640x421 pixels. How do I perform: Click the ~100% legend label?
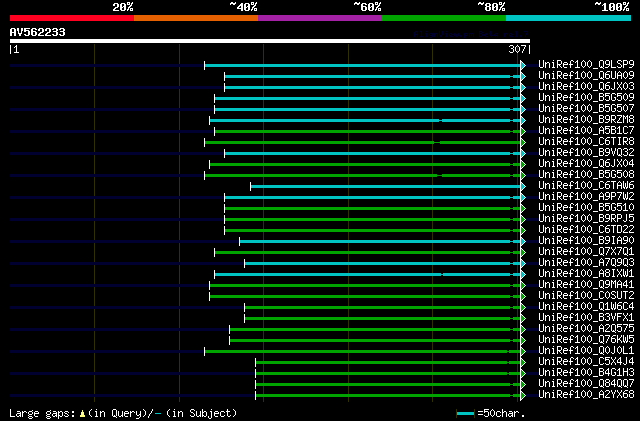pyautogui.click(x=611, y=7)
